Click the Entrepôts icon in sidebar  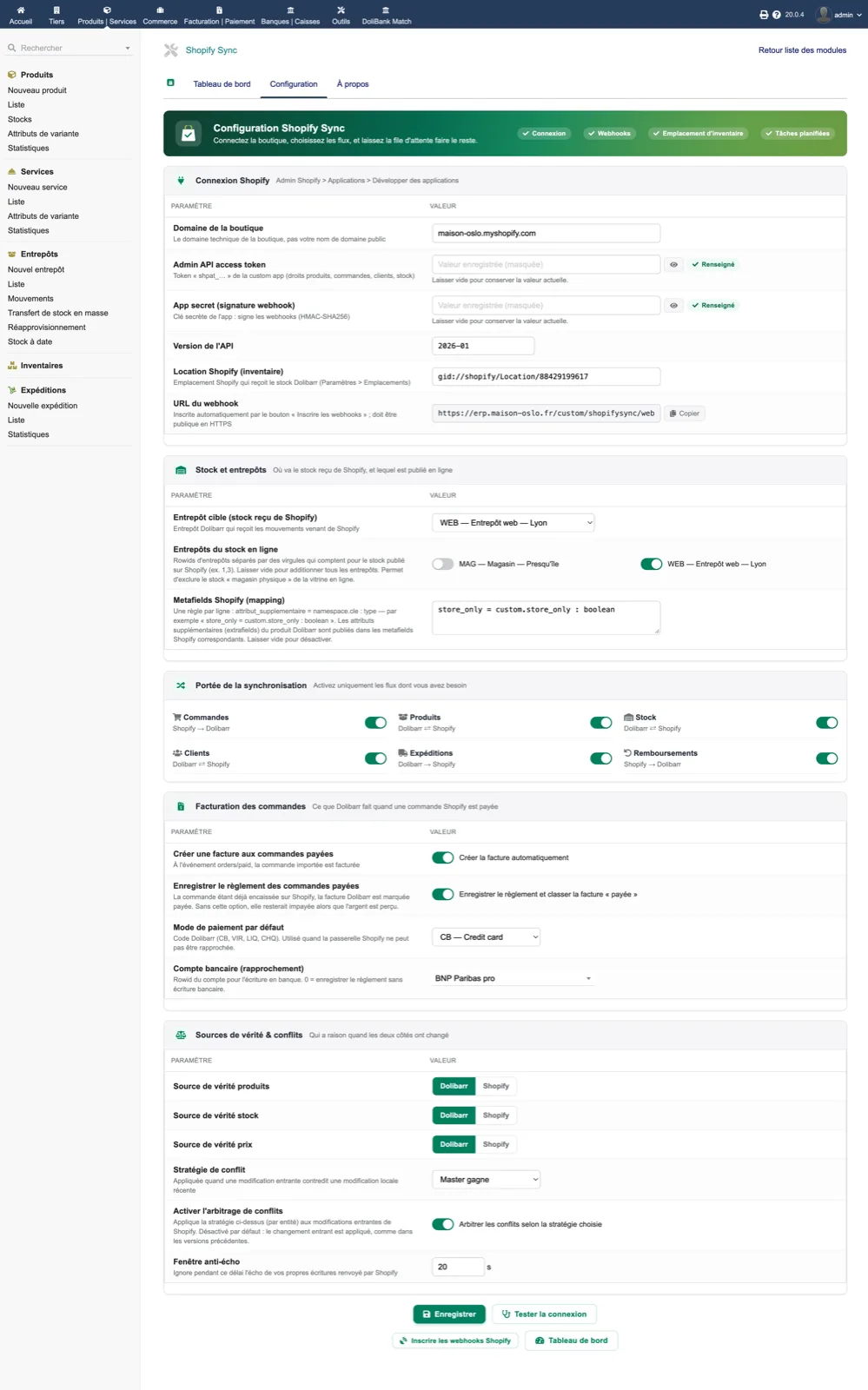12,254
